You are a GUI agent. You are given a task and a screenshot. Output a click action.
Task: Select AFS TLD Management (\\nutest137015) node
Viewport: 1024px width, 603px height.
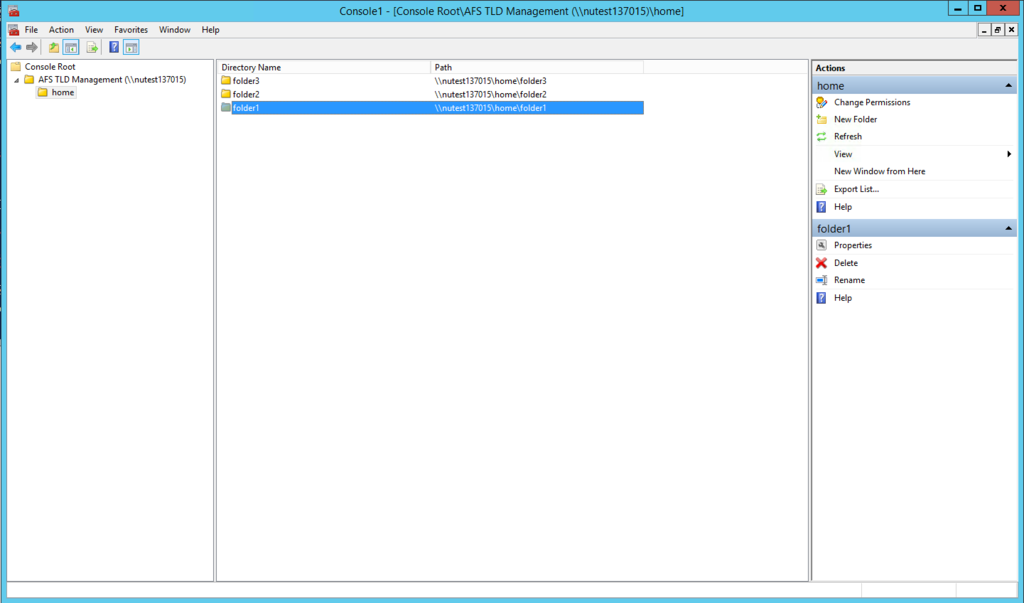tap(112, 79)
